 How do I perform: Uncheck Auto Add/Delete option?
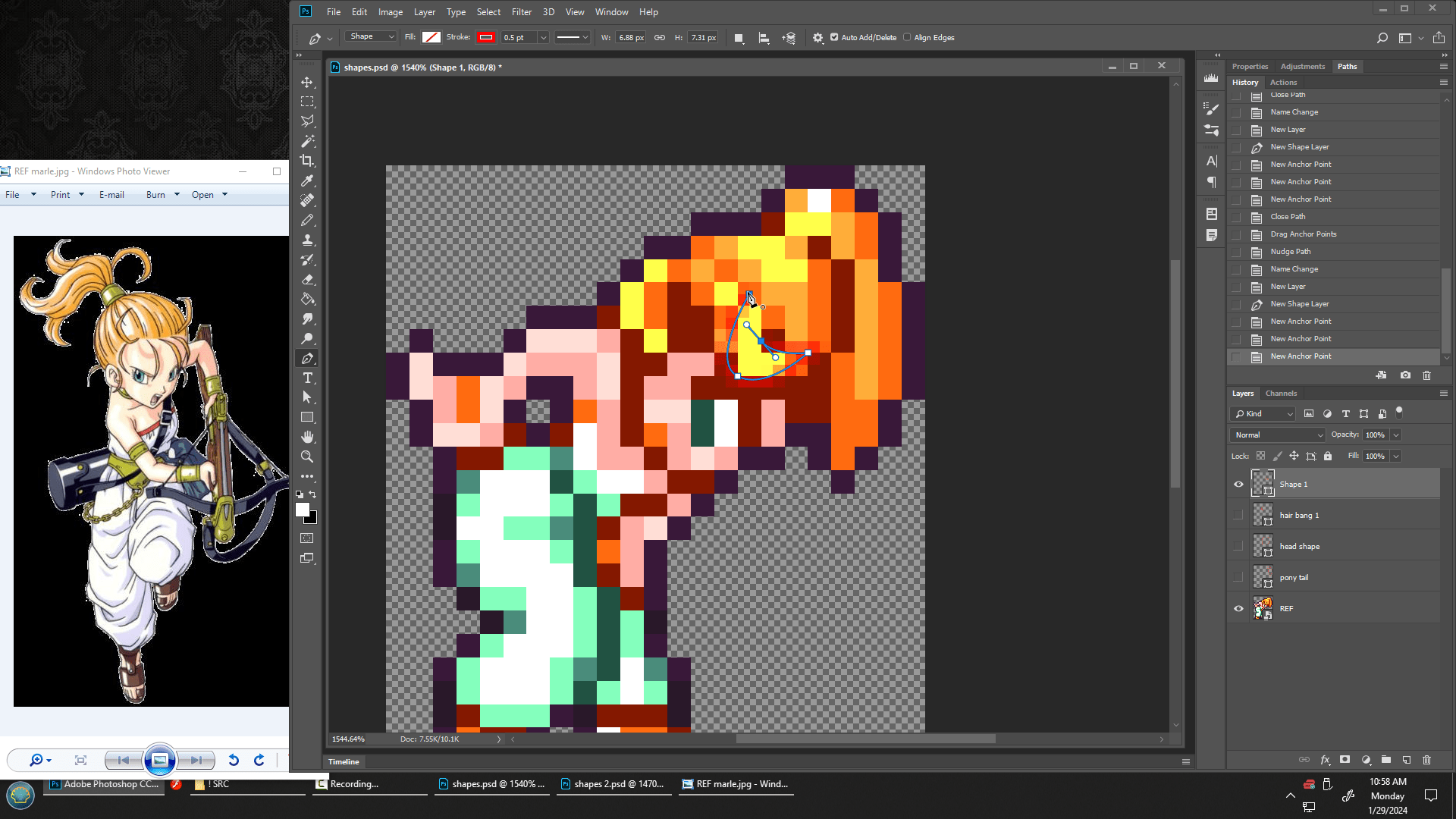tap(834, 37)
